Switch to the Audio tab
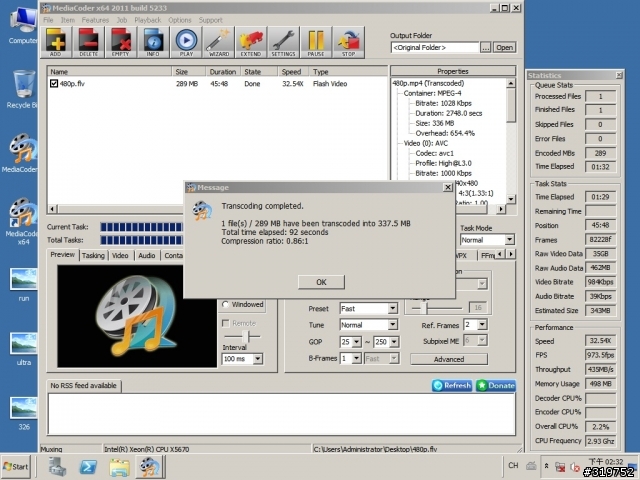 coord(147,256)
